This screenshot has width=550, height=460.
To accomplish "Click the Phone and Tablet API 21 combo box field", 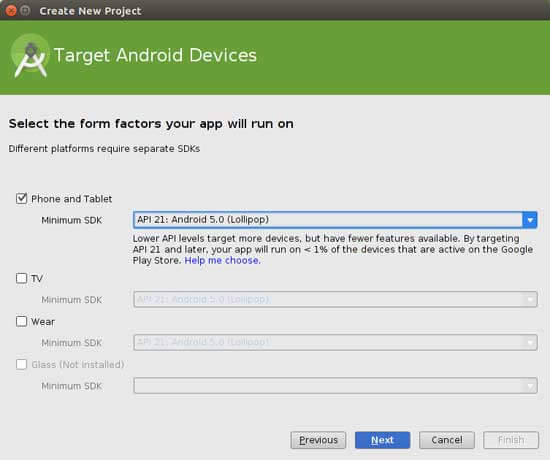I will pos(335,220).
